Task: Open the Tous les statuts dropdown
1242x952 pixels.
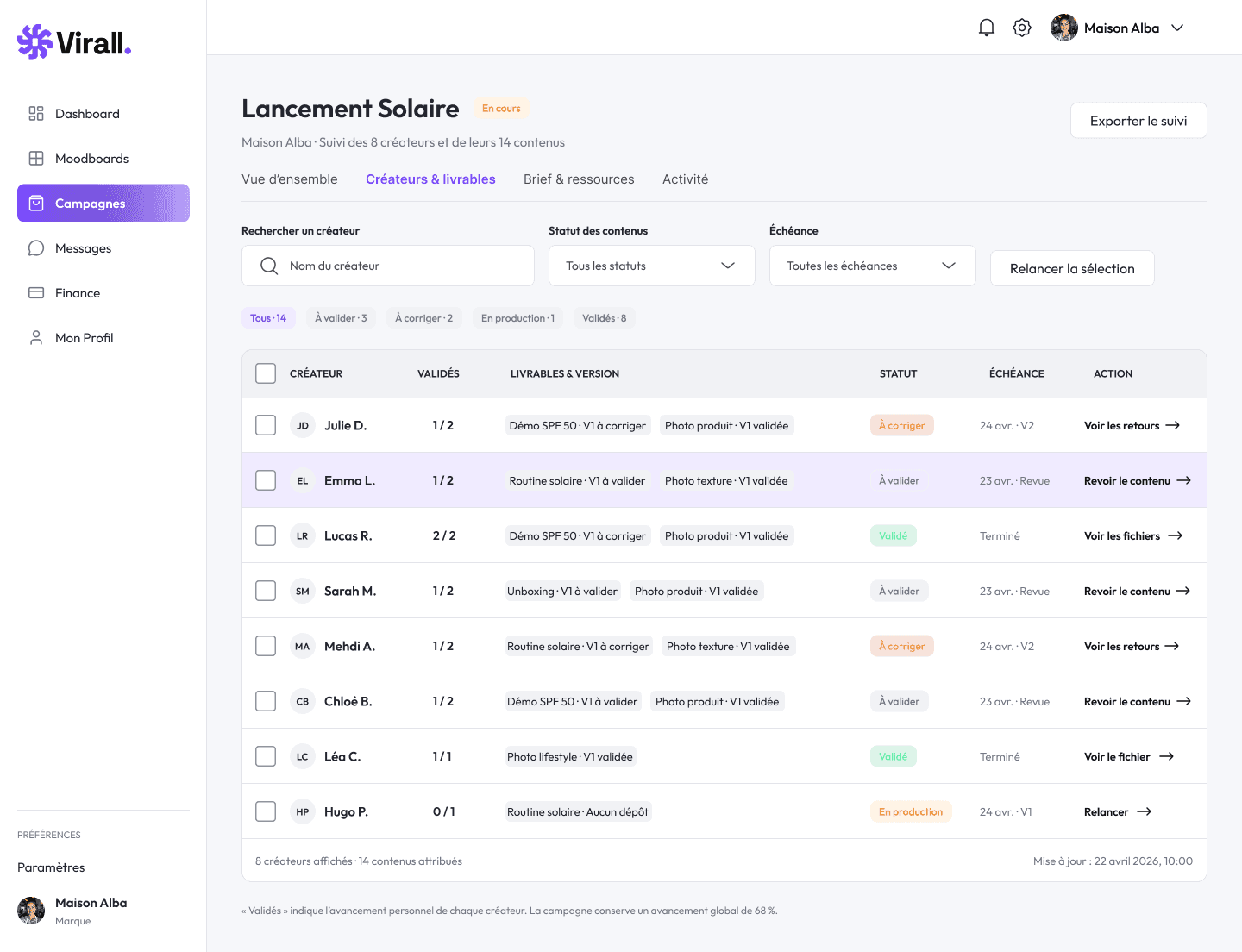Action: click(652, 266)
